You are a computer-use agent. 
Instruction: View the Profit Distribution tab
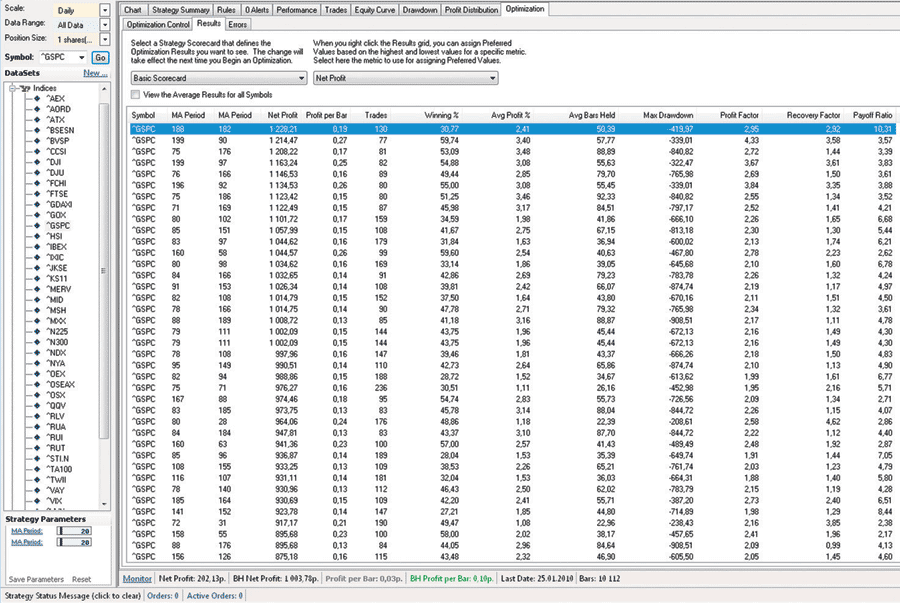click(x=471, y=10)
